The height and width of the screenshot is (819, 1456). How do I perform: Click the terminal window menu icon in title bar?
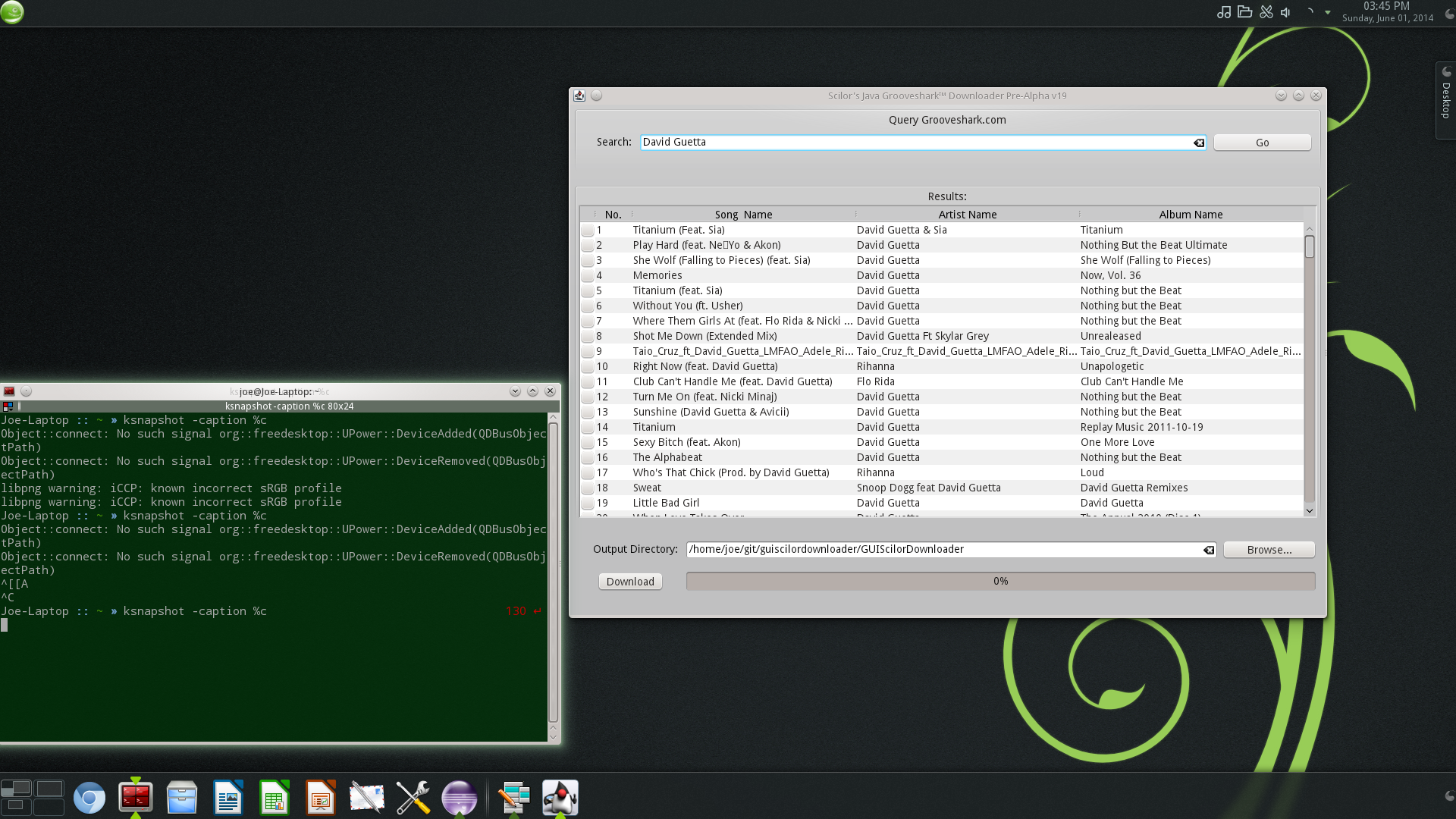9,391
